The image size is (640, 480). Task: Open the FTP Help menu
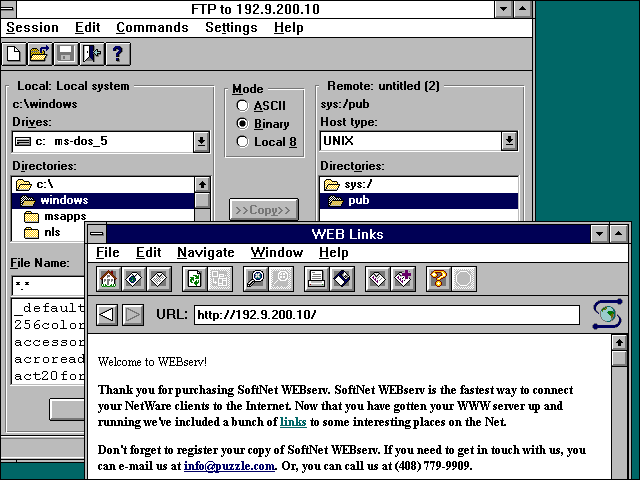click(x=289, y=27)
